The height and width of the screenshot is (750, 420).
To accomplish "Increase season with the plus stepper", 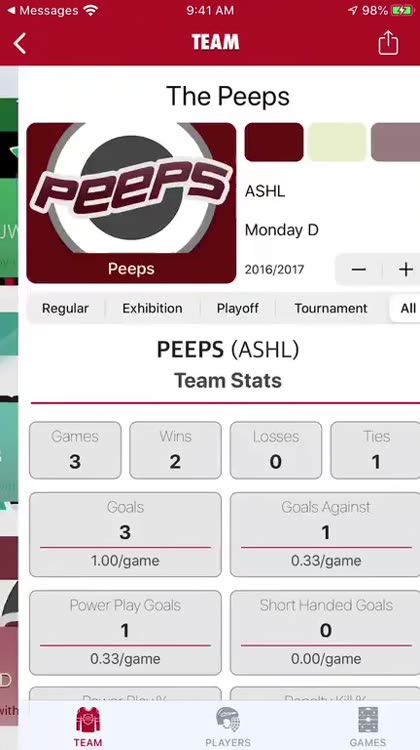I will [x=405, y=270].
